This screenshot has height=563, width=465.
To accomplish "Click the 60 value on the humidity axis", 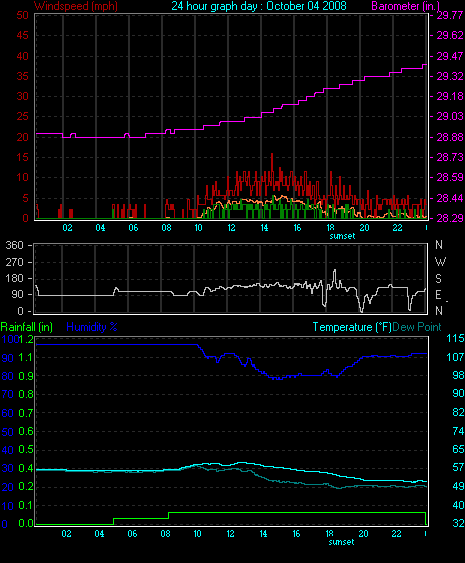I will coord(8,413).
